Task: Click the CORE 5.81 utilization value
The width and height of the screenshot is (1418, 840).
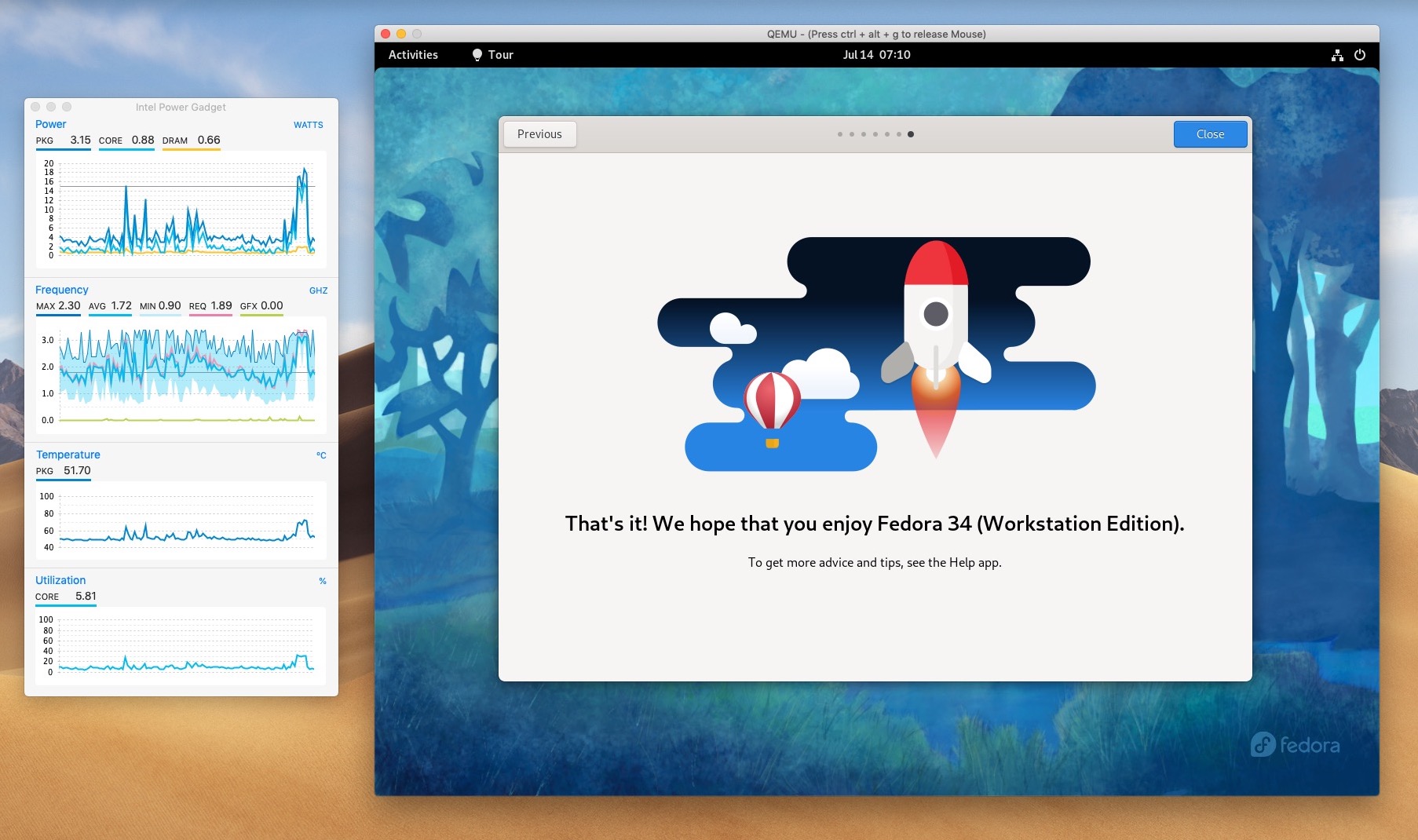Action: click(x=66, y=597)
